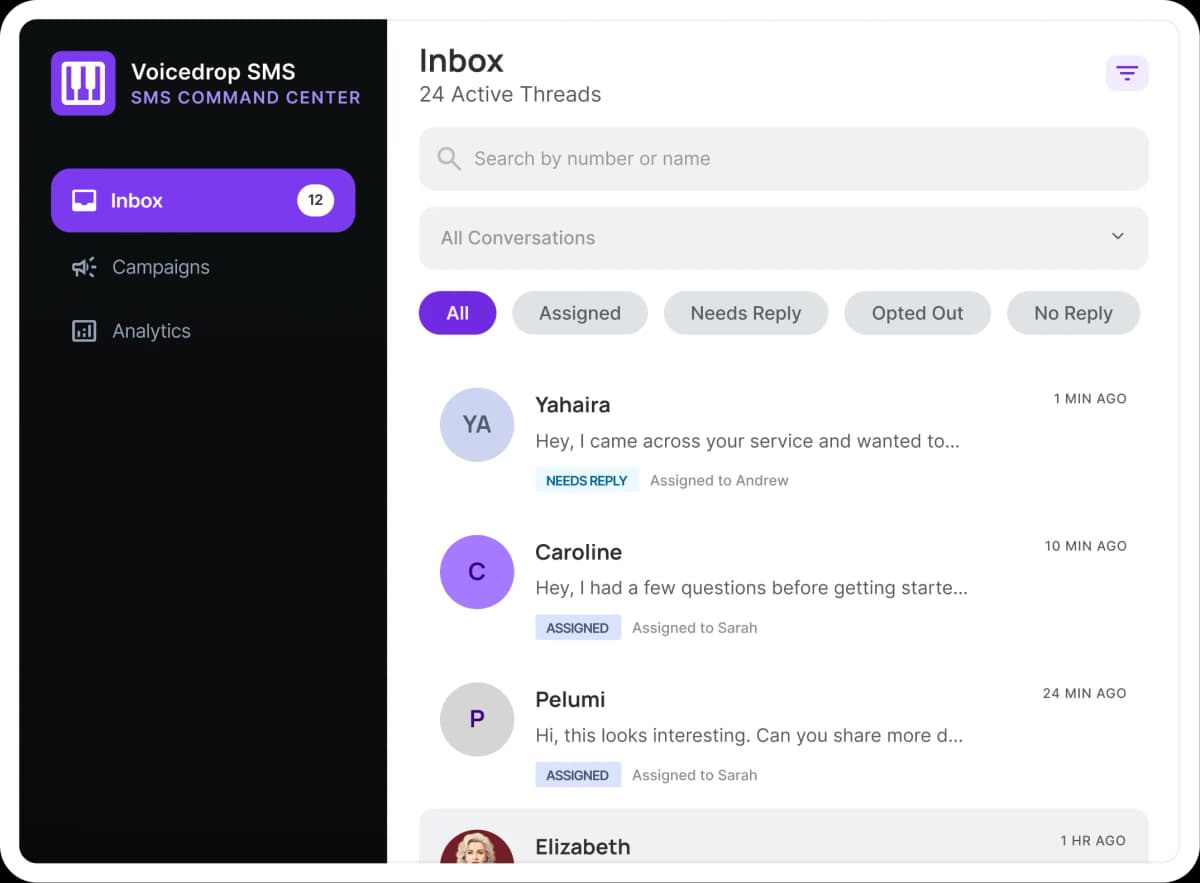Image resolution: width=1200 pixels, height=883 pixels.
Task: Click preview 'Hey, I had a few questions'
Action: tap(751, 588)
